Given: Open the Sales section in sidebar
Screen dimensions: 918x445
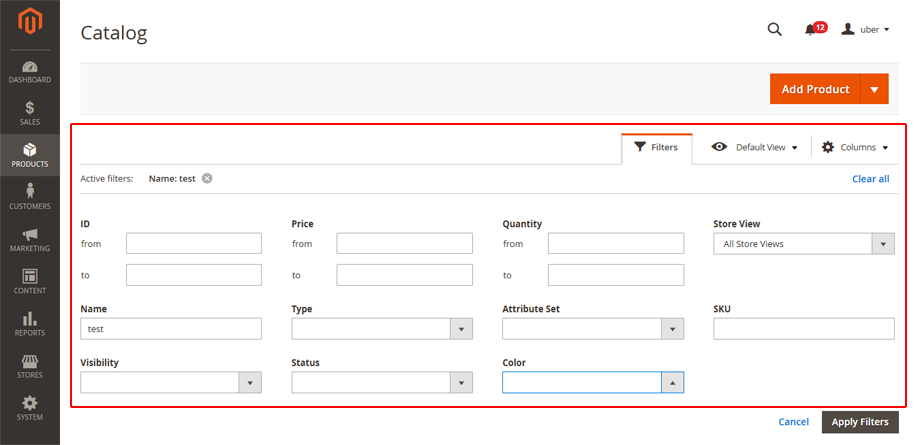Looking at the screenshot, I should tap(30, 114).
